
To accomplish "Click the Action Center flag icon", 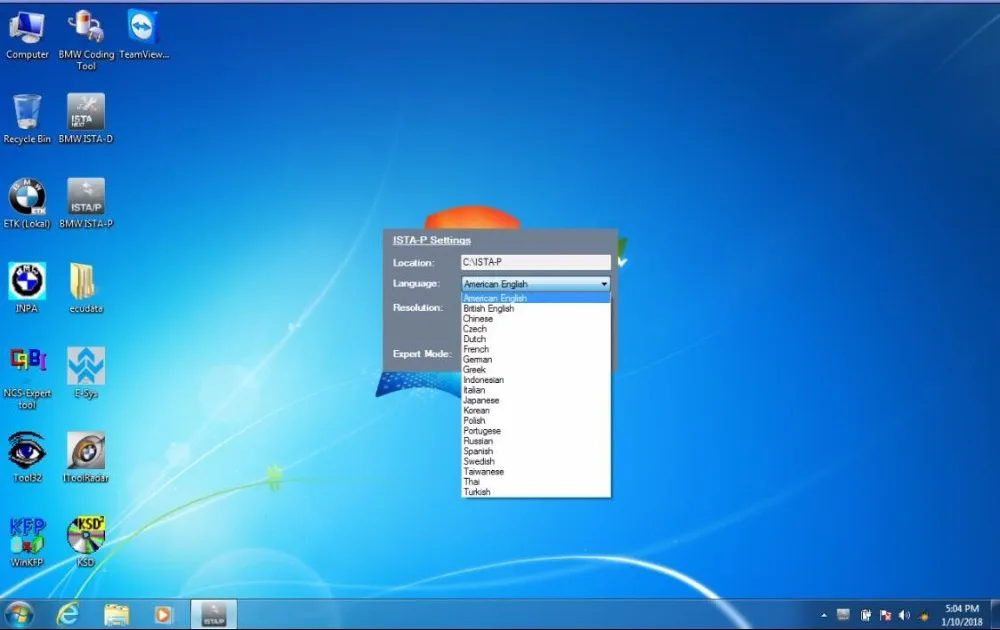I will (885, 615).
